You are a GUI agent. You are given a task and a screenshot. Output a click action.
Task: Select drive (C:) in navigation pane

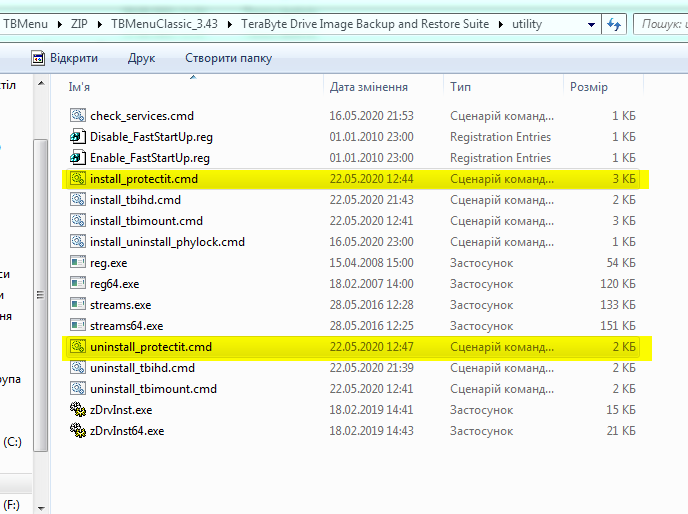12,442
